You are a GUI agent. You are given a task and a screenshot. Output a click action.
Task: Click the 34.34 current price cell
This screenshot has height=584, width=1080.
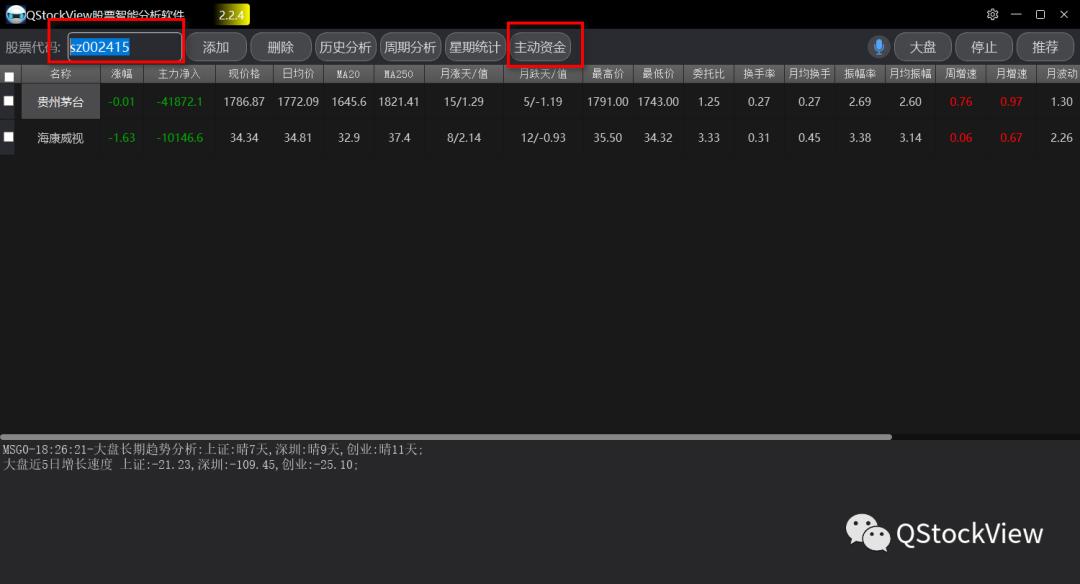pyautogui.click(x=244, y=138)
